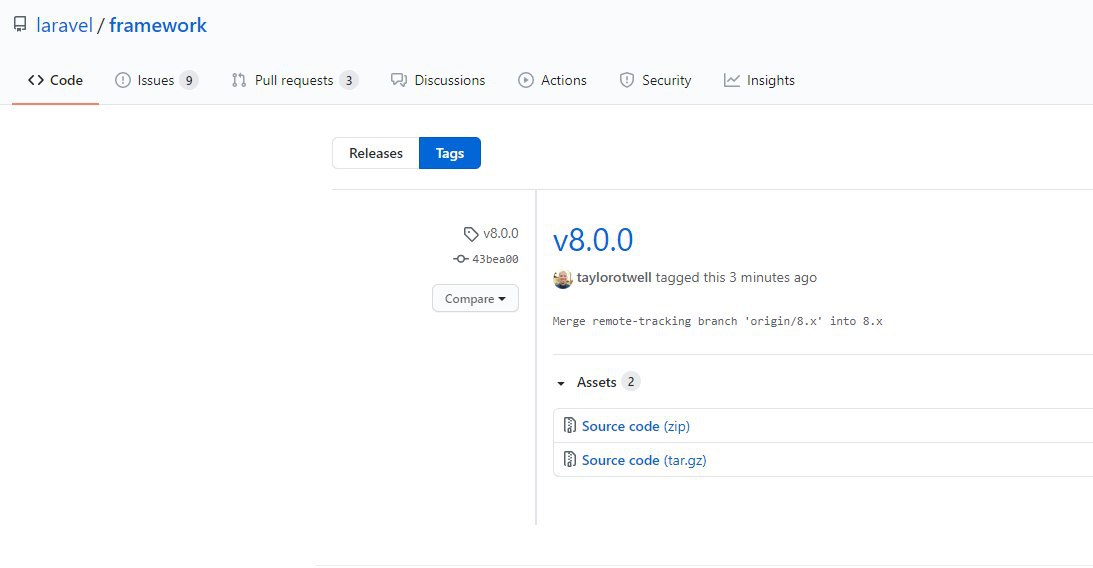The width and height of the screenshot is (1093, 568).
Task: Click the Issues circle icon
Action: coord(123,80)
